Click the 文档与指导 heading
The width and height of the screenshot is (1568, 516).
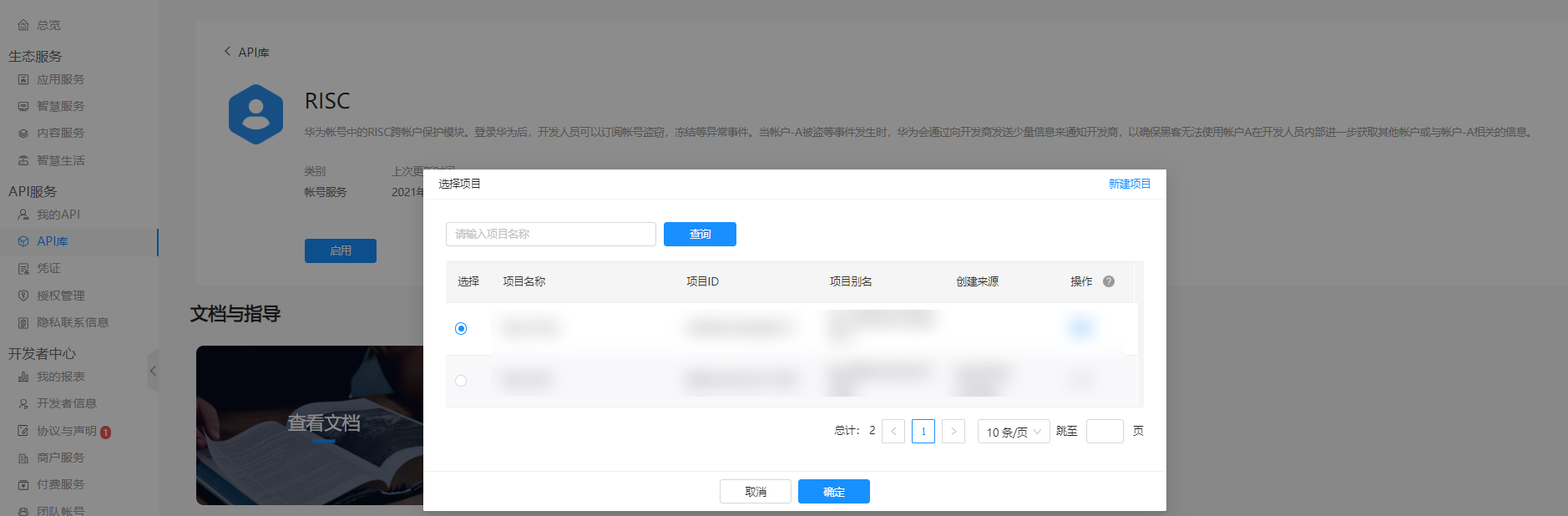pyautogui.click(x=235, y=314)
